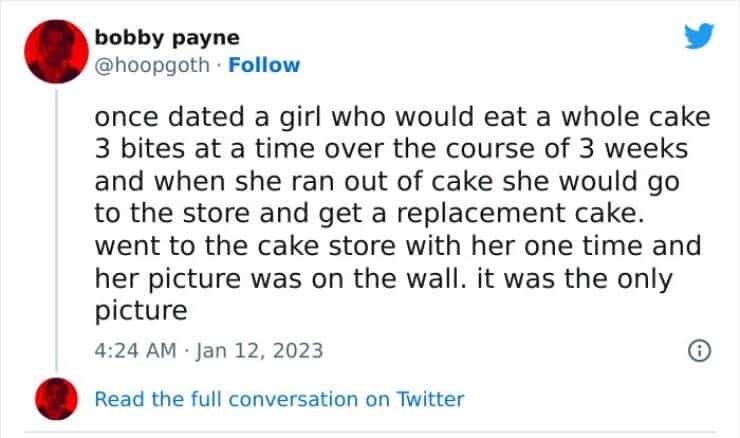The image size is (740, 438).
Task: Click the line starting 'to the store and get'
Action: pos(382,214)
